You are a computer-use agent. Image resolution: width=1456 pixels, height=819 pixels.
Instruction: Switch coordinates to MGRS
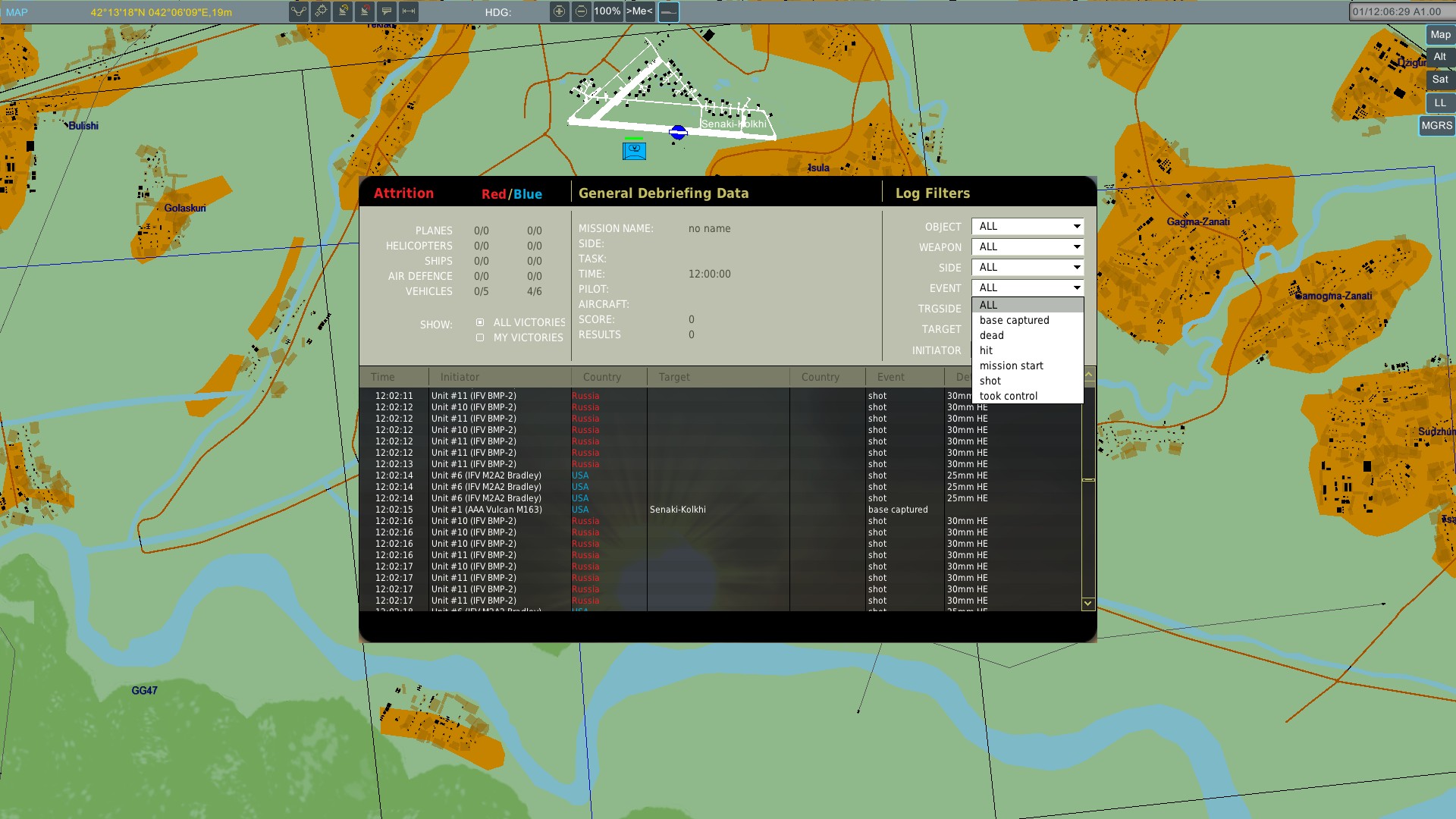[1436, 126]
